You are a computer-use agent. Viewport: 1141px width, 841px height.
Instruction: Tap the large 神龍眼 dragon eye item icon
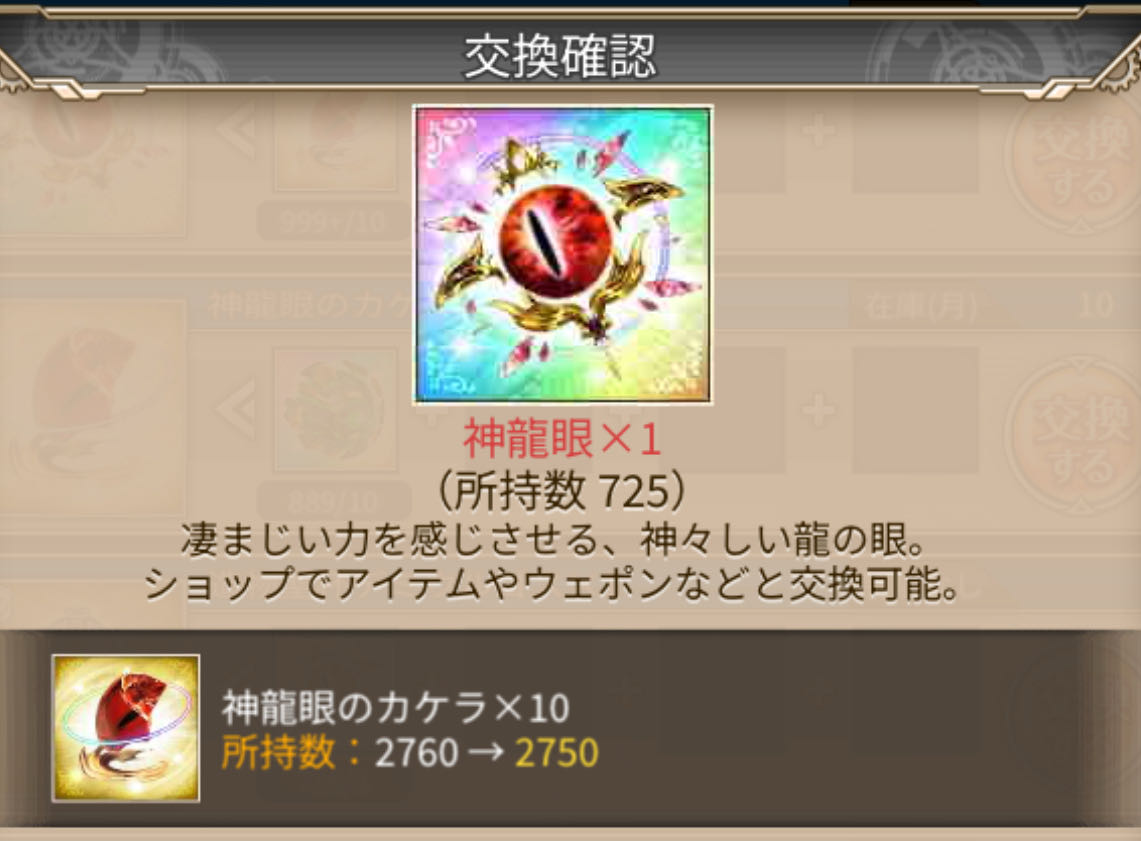pyautogui.click(x=562, y=255)
